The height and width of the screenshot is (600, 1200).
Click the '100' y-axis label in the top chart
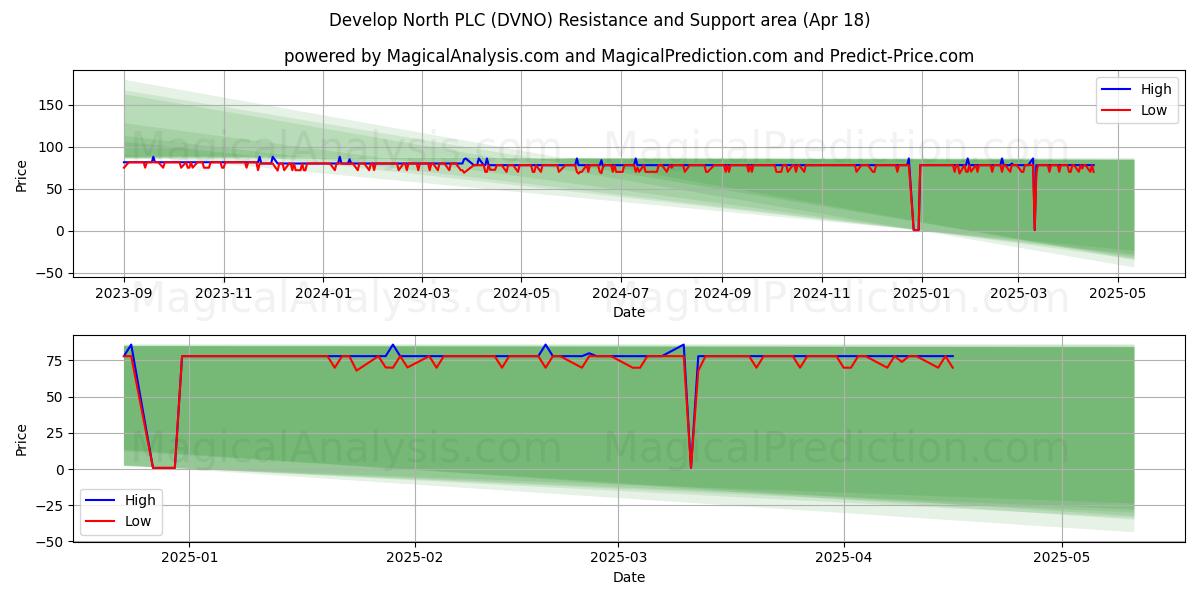(53, 148)
